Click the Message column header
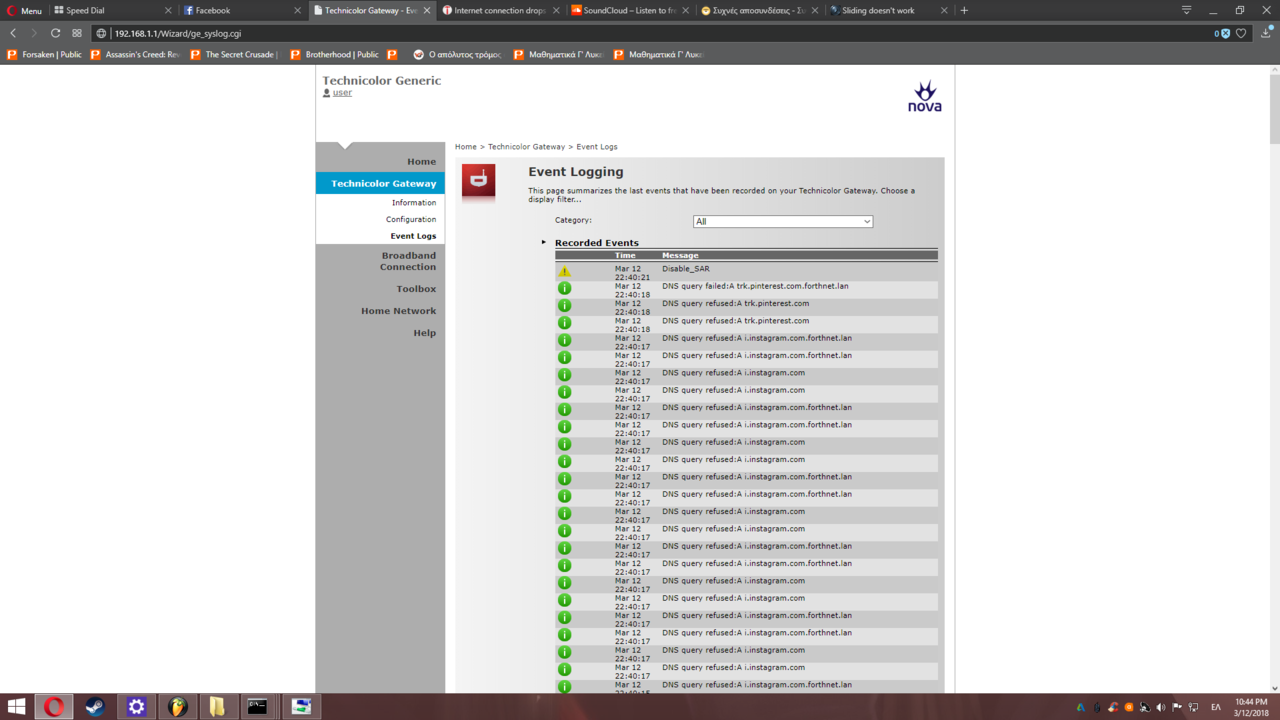Viewport: 1280px width, 720px height. pyautogui.click(x=680, y=256)
